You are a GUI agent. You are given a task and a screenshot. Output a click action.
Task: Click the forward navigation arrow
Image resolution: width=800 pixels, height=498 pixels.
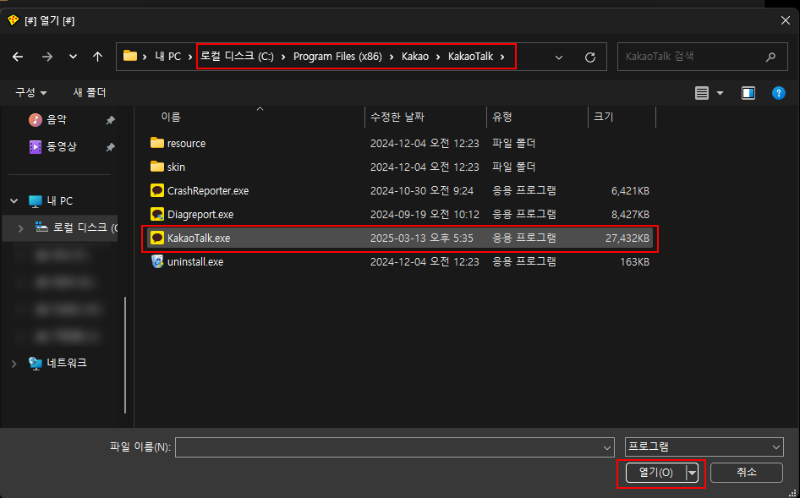[x=47, y=57]
